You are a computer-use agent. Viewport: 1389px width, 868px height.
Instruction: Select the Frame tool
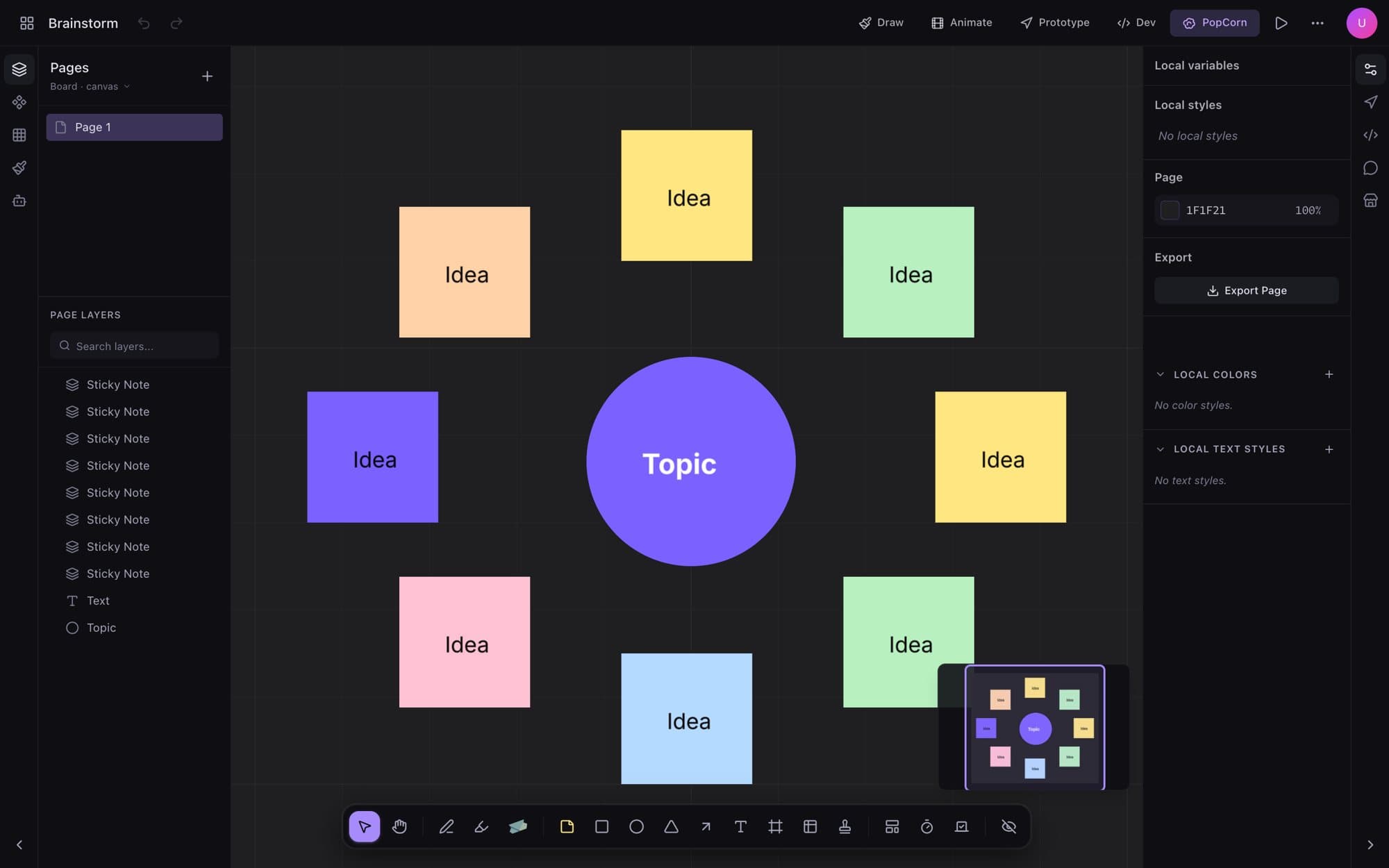tap(776, 826)
